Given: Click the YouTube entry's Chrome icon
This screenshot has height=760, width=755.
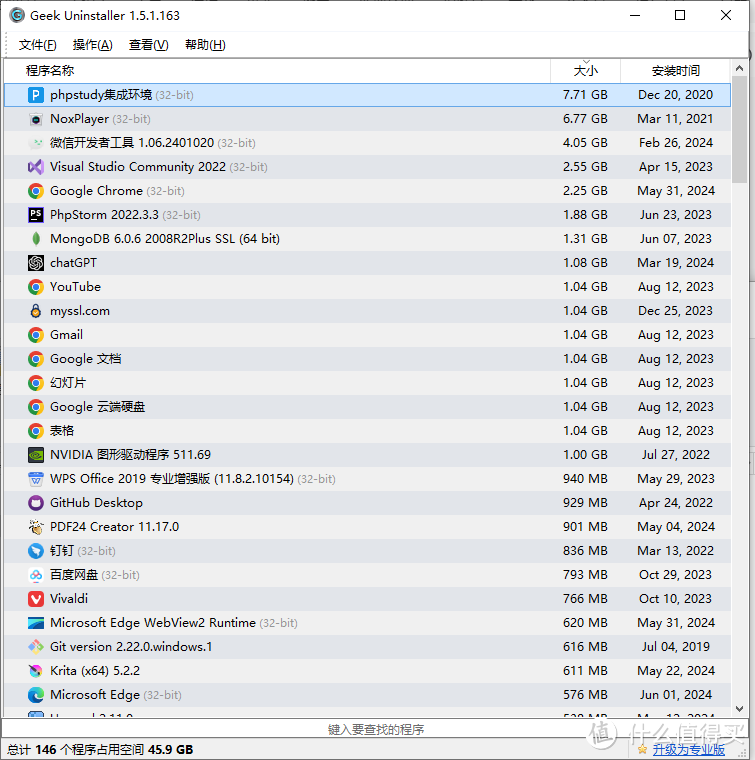Looking at the screenshot, I should point(35,287).
